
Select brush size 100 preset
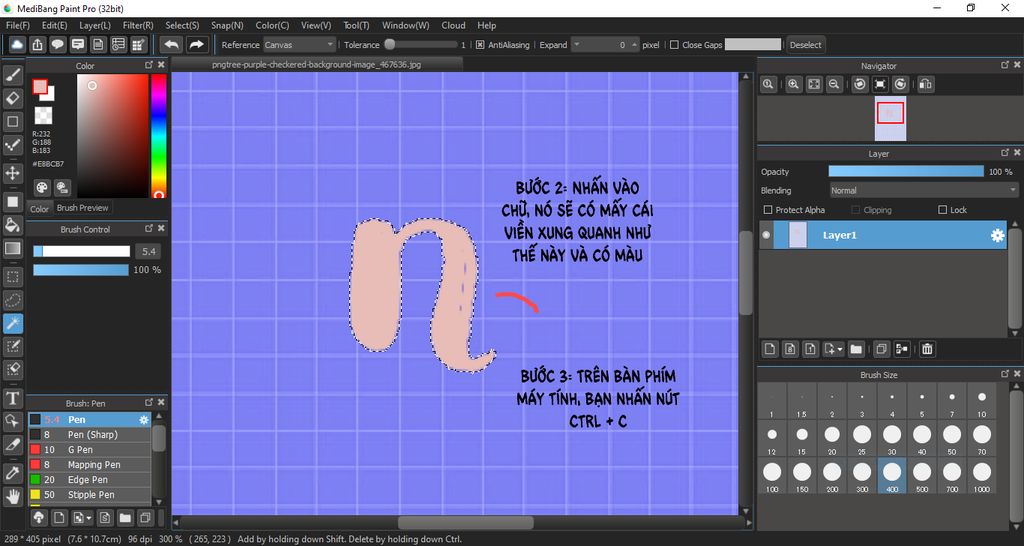point(772,475)
